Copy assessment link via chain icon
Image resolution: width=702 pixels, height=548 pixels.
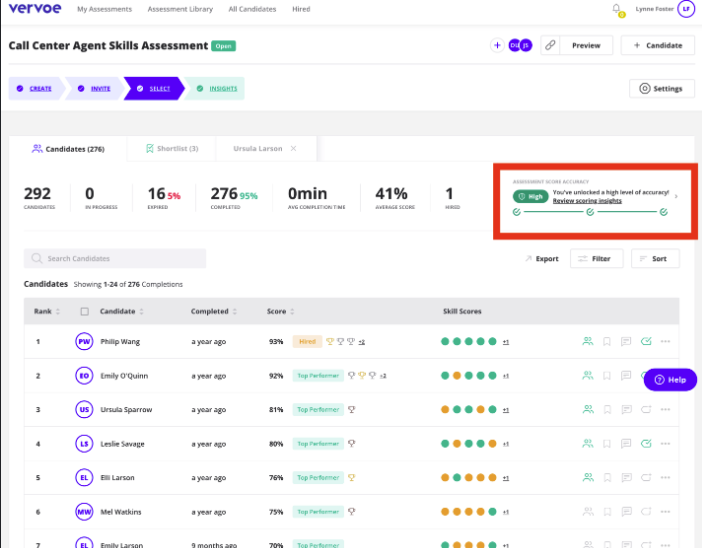click(x=549, y=45)
